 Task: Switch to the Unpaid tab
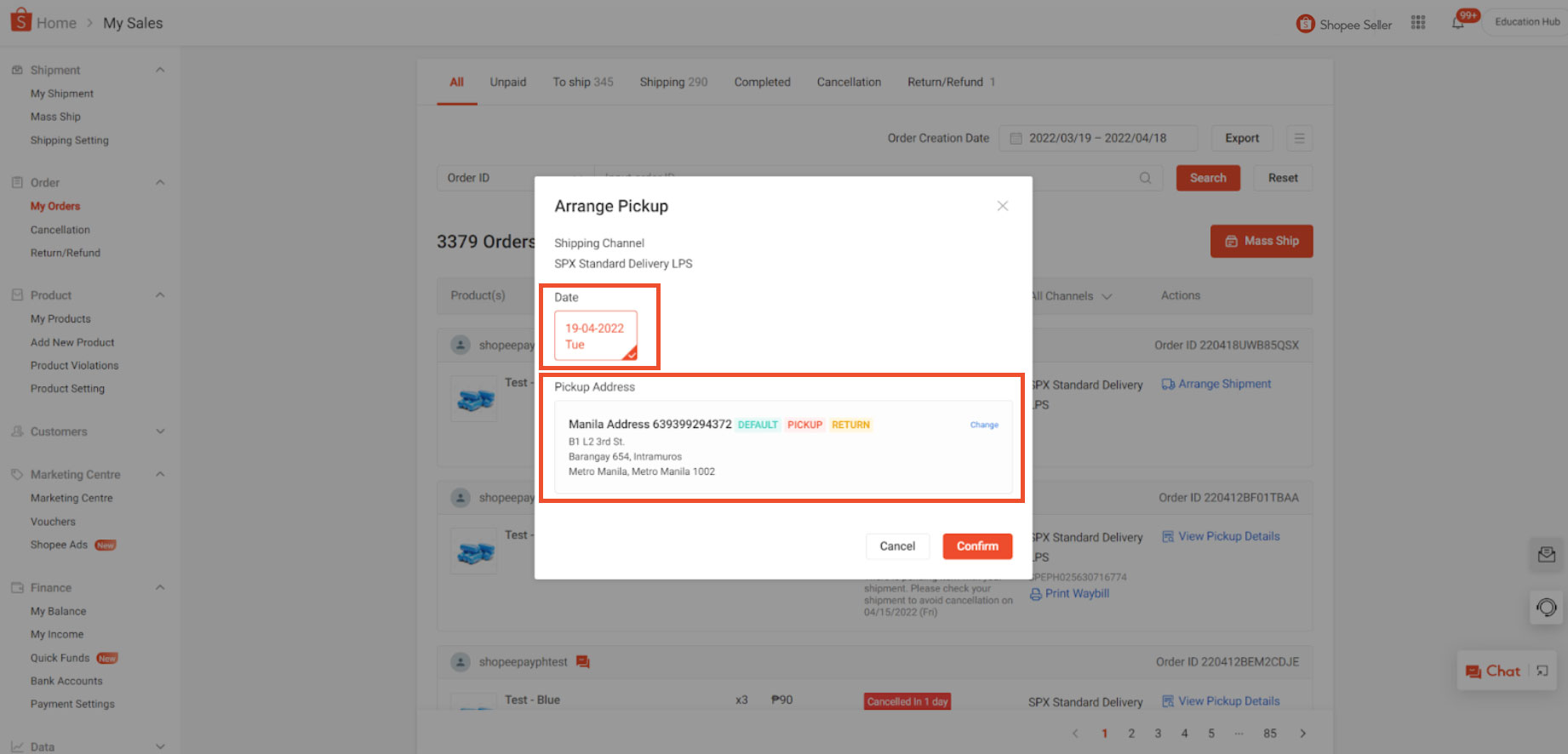tap(508, 82)
